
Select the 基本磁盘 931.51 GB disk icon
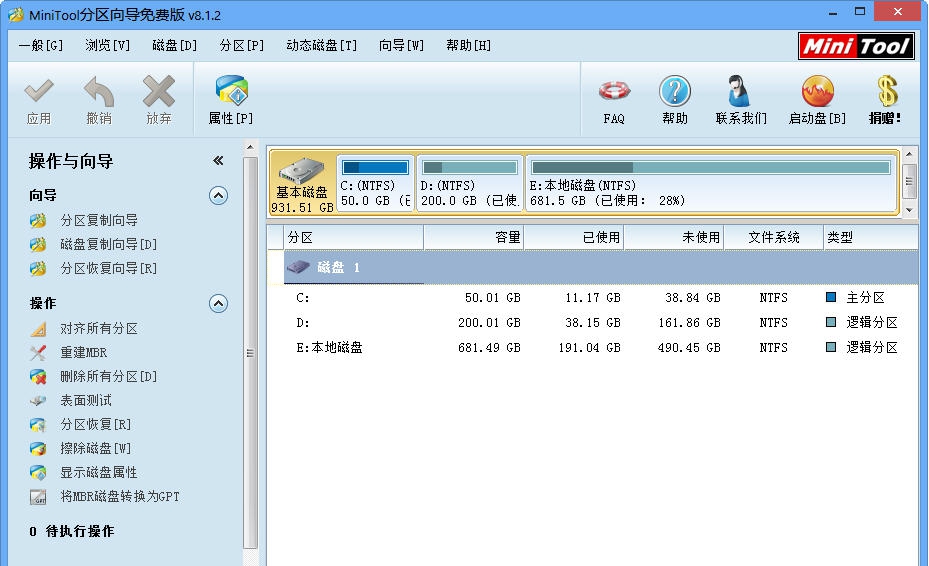(302, 171)
